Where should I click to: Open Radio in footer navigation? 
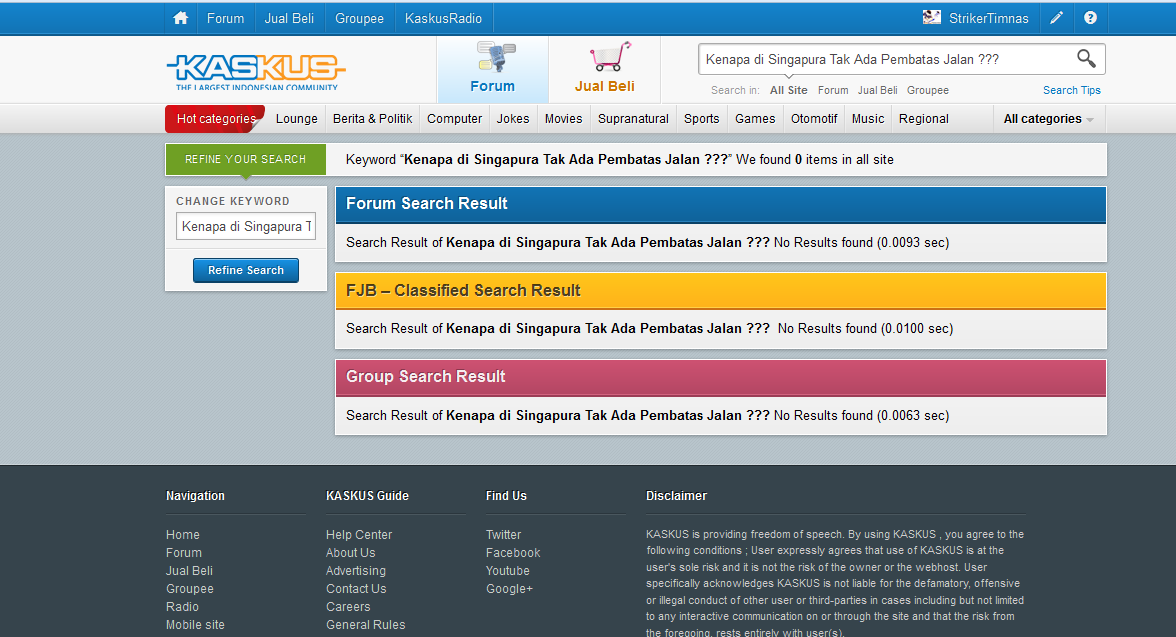click(x=182, y=606)
